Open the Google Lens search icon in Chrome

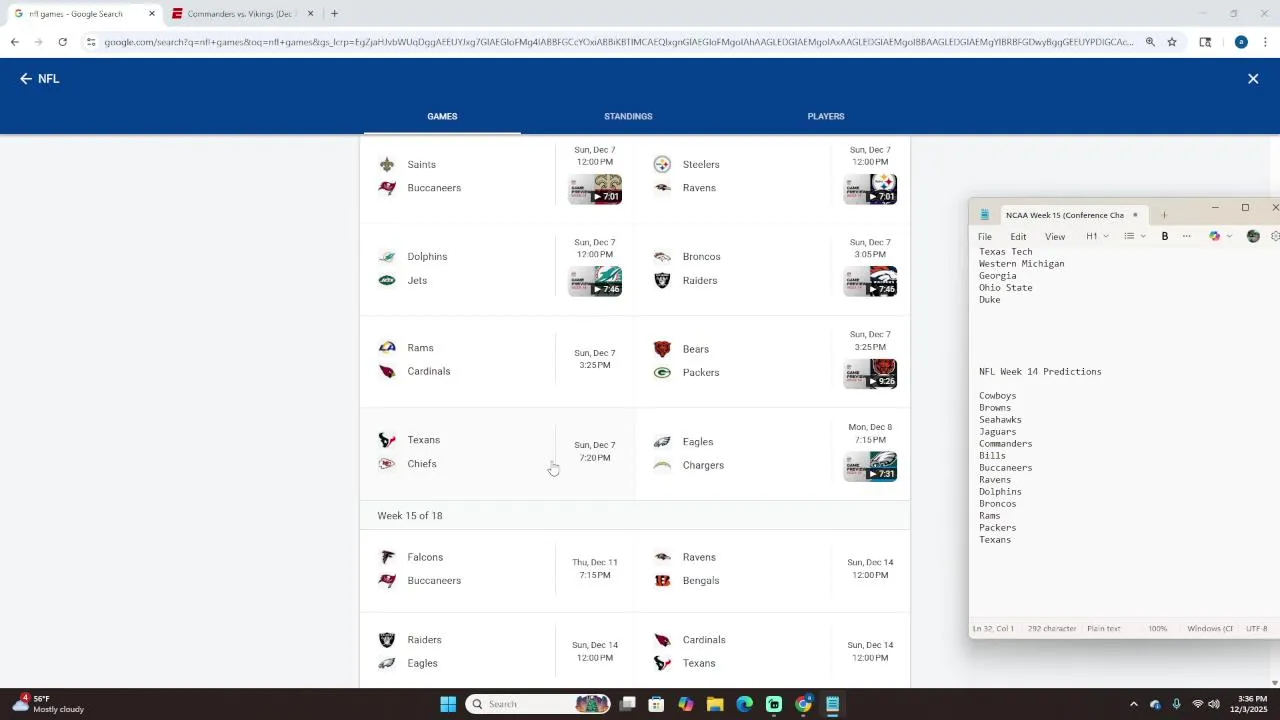click(x=1205, y=42)
